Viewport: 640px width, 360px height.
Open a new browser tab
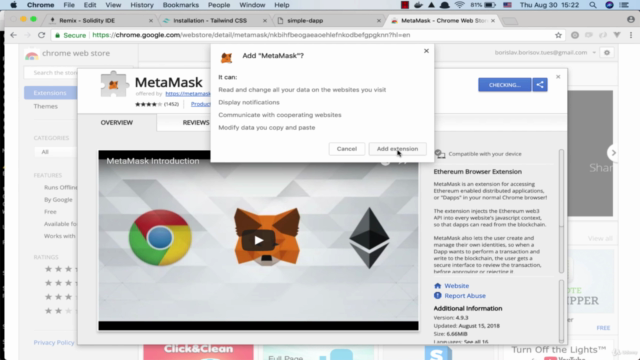[x=510, y=21]
